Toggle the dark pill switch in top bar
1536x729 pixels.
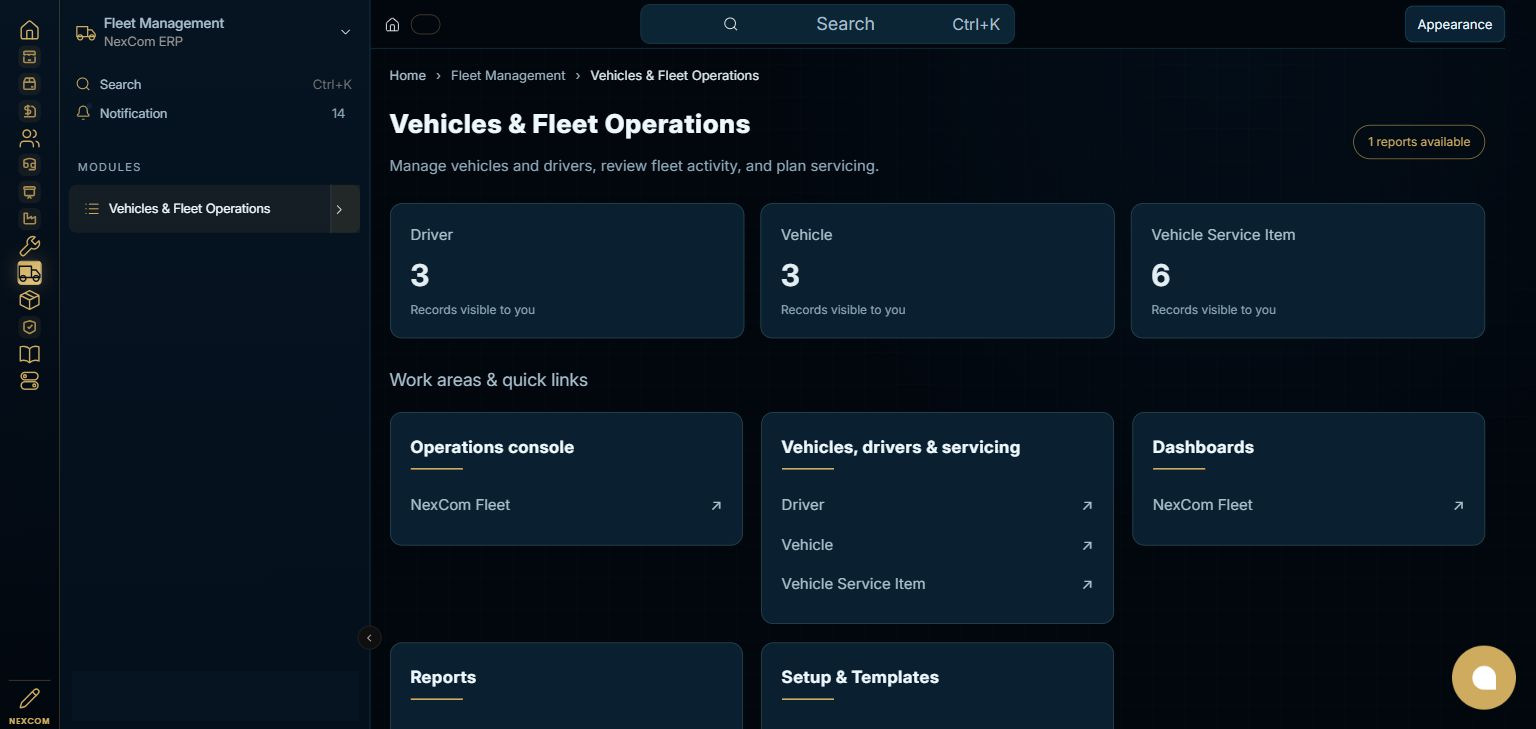[425, 25]
